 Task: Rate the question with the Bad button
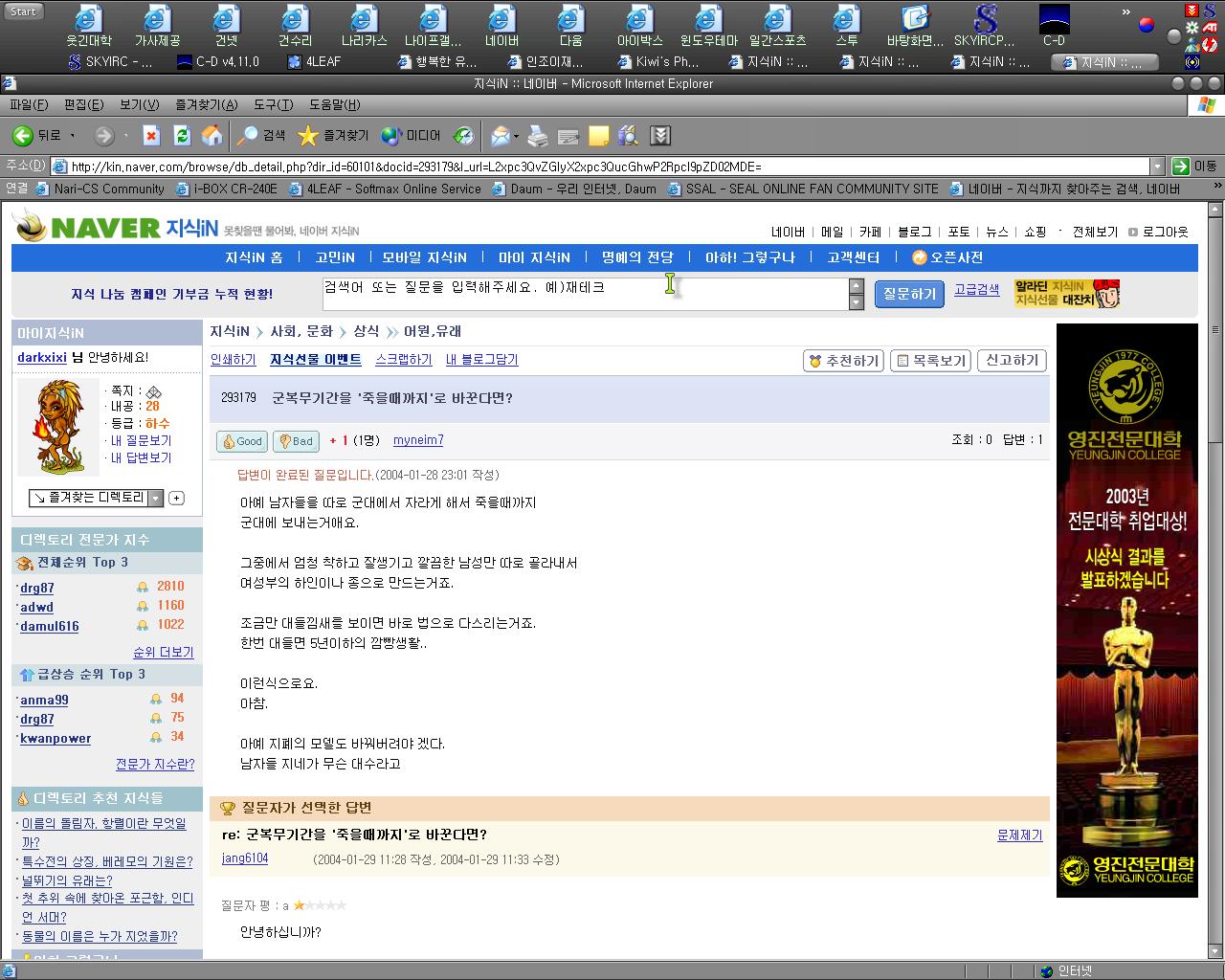pos(296,441)
